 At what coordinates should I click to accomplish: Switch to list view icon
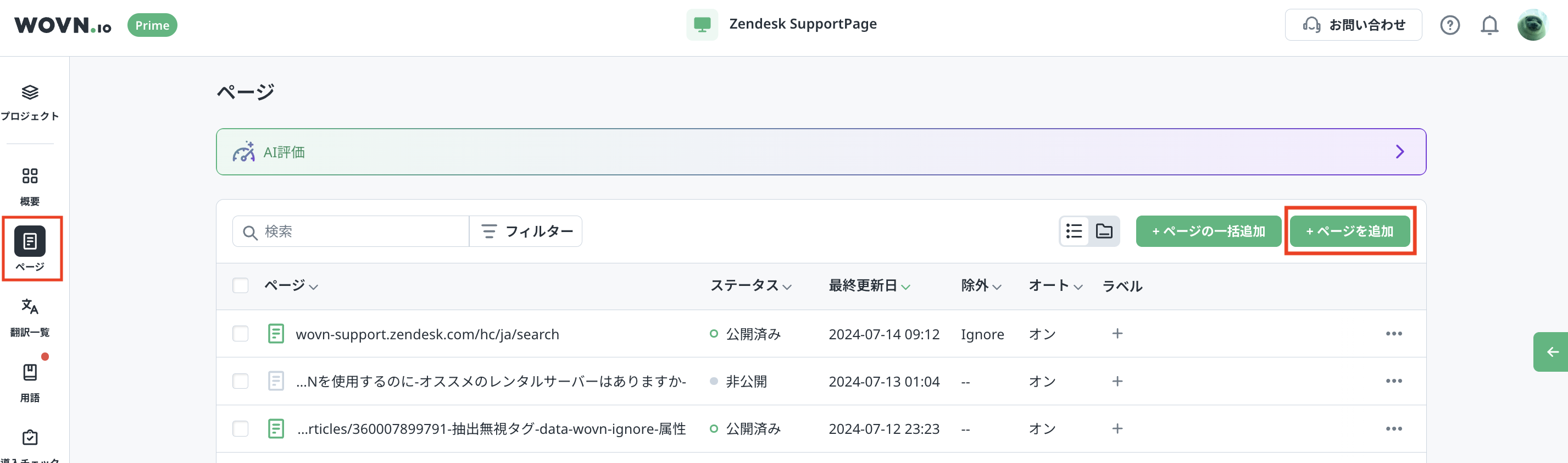(1074, 232)
